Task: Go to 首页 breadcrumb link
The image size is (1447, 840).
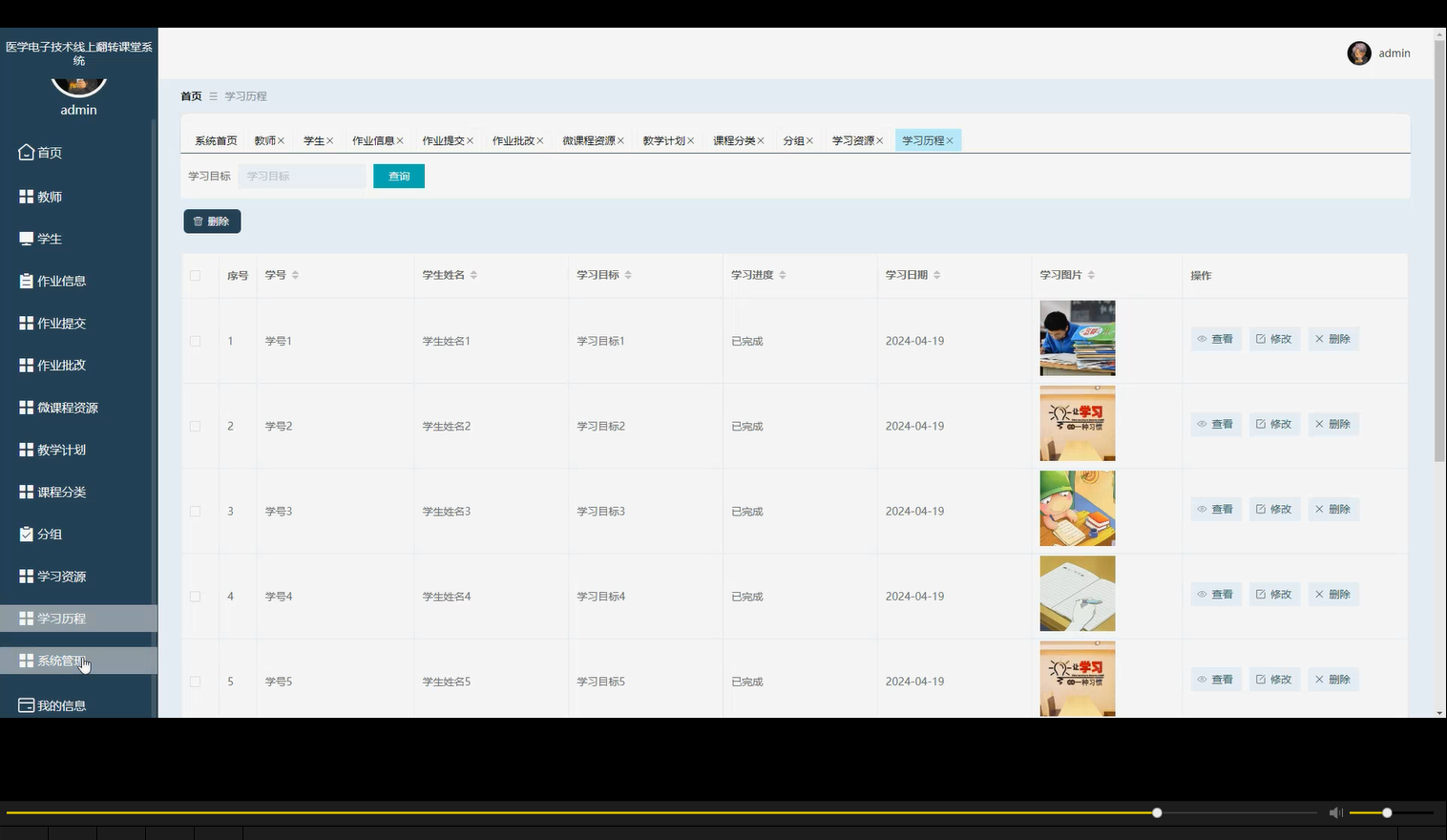Action: (x=191, y=96)
